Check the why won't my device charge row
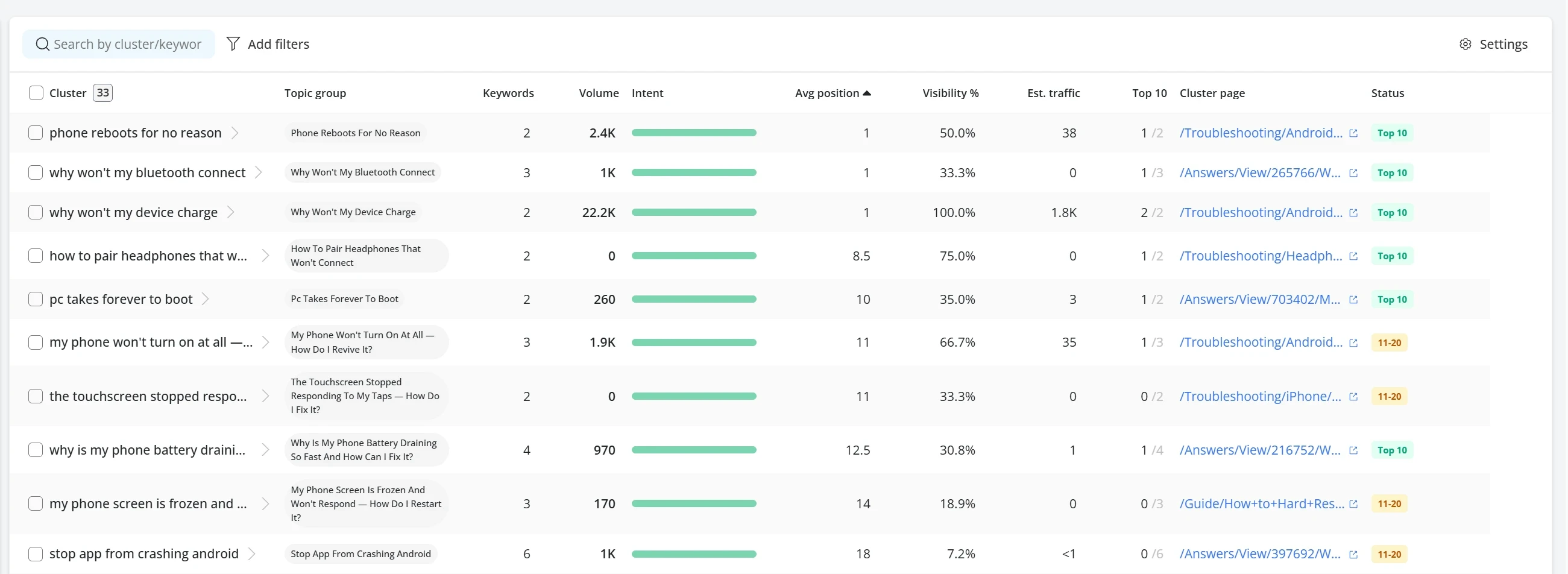 point(36,212)
